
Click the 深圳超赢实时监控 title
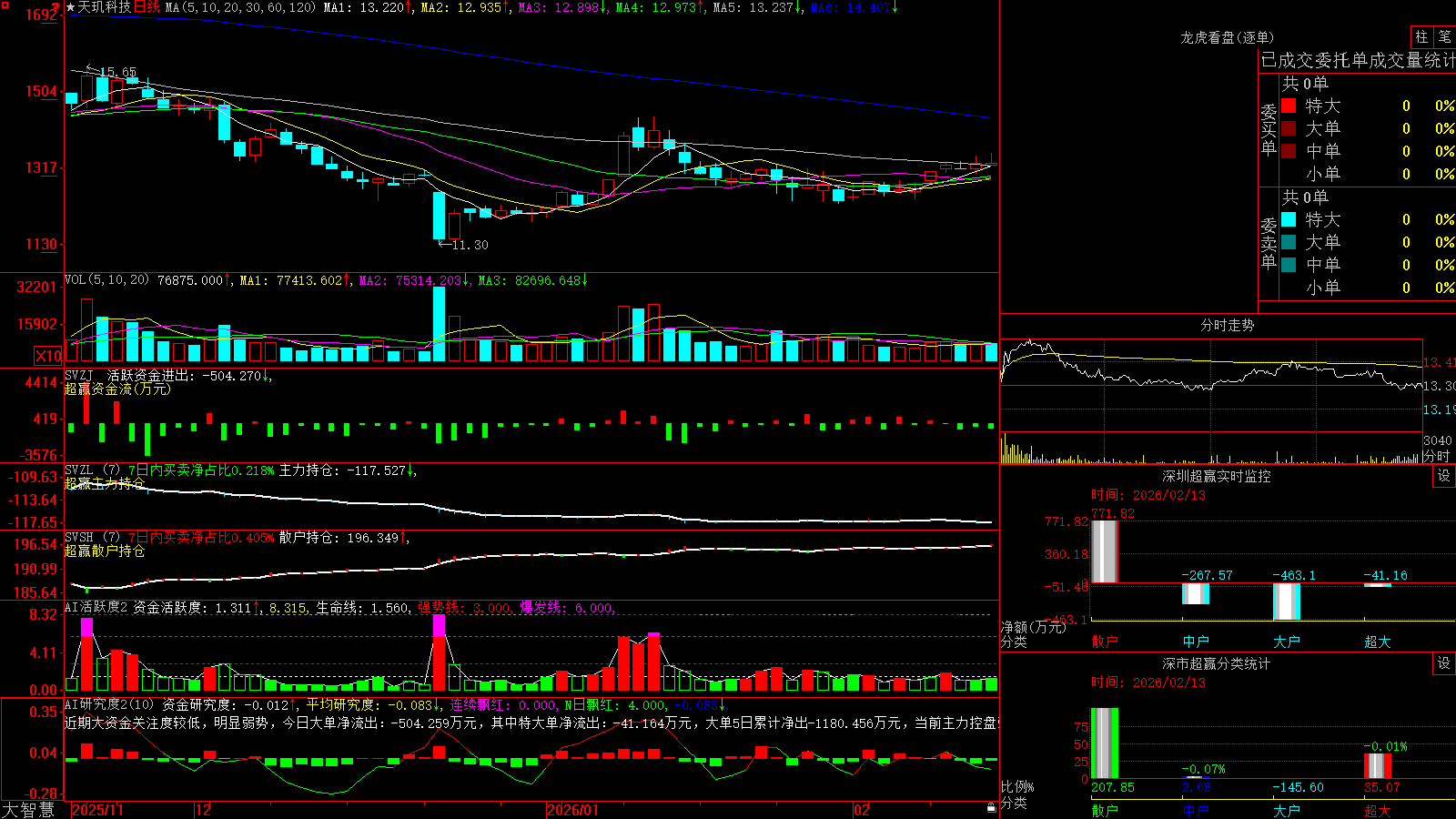1216,476
